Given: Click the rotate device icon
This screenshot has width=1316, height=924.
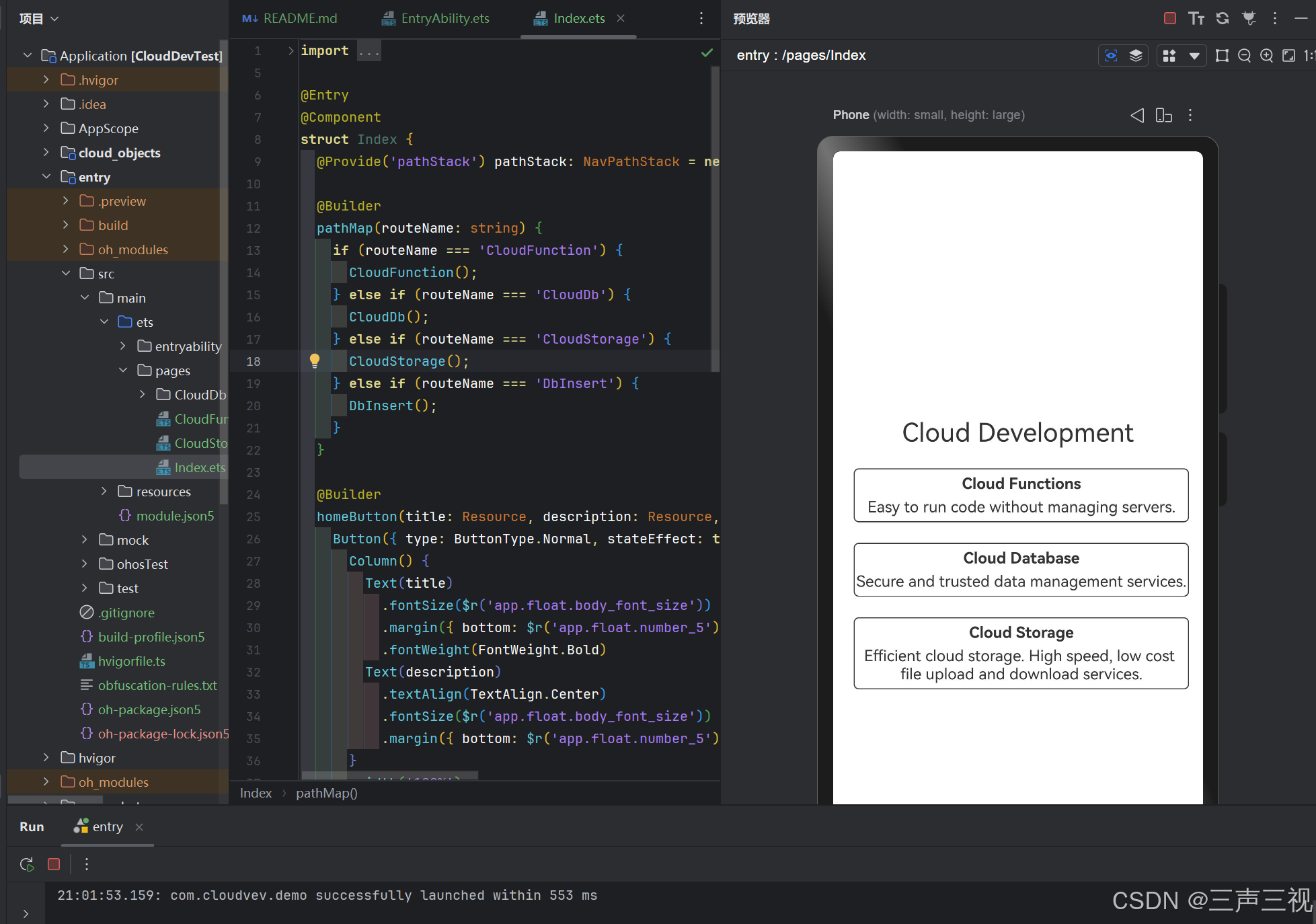Looking at the screenshot, I should (1163, 115).
